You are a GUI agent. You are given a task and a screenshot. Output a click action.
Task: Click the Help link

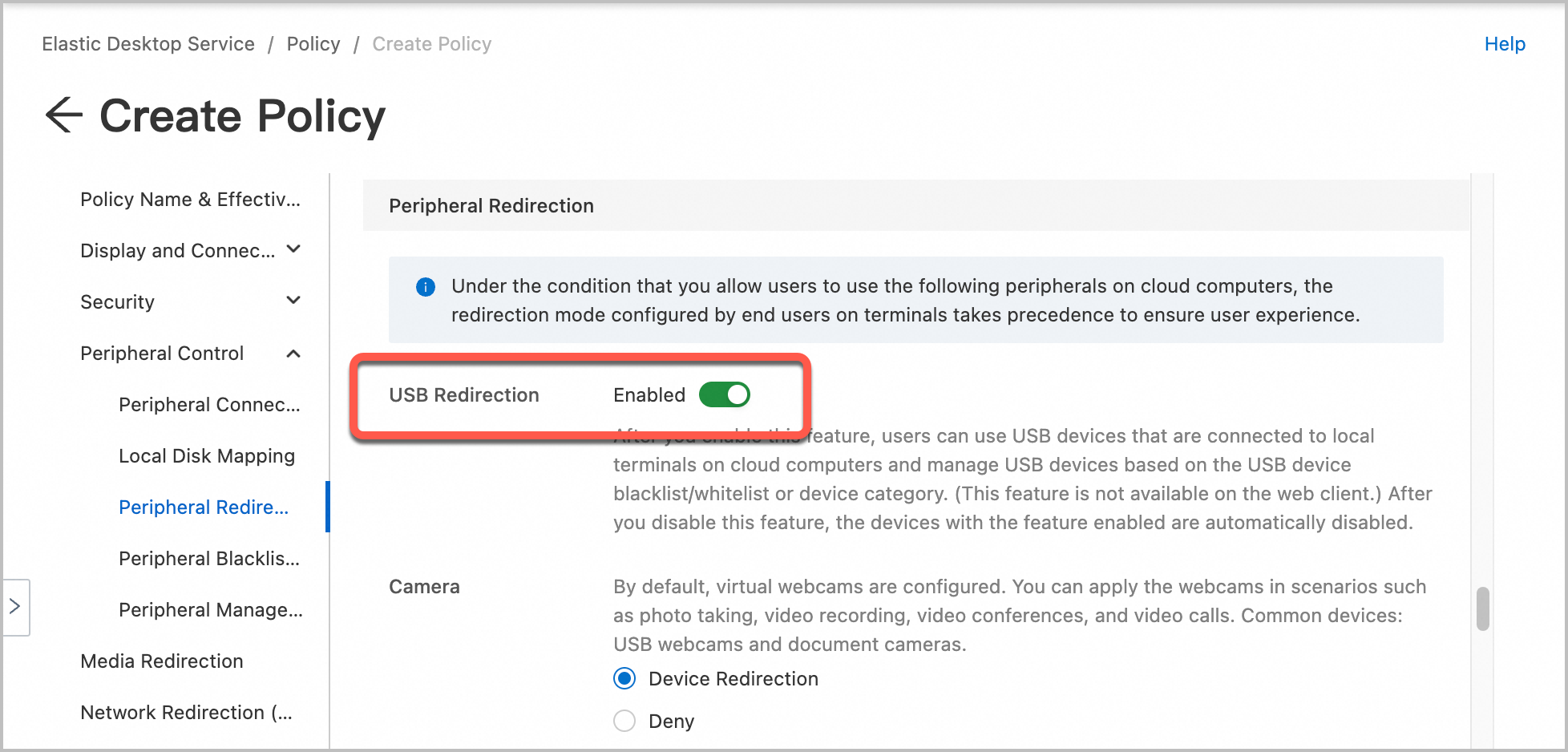point(1505,44)
